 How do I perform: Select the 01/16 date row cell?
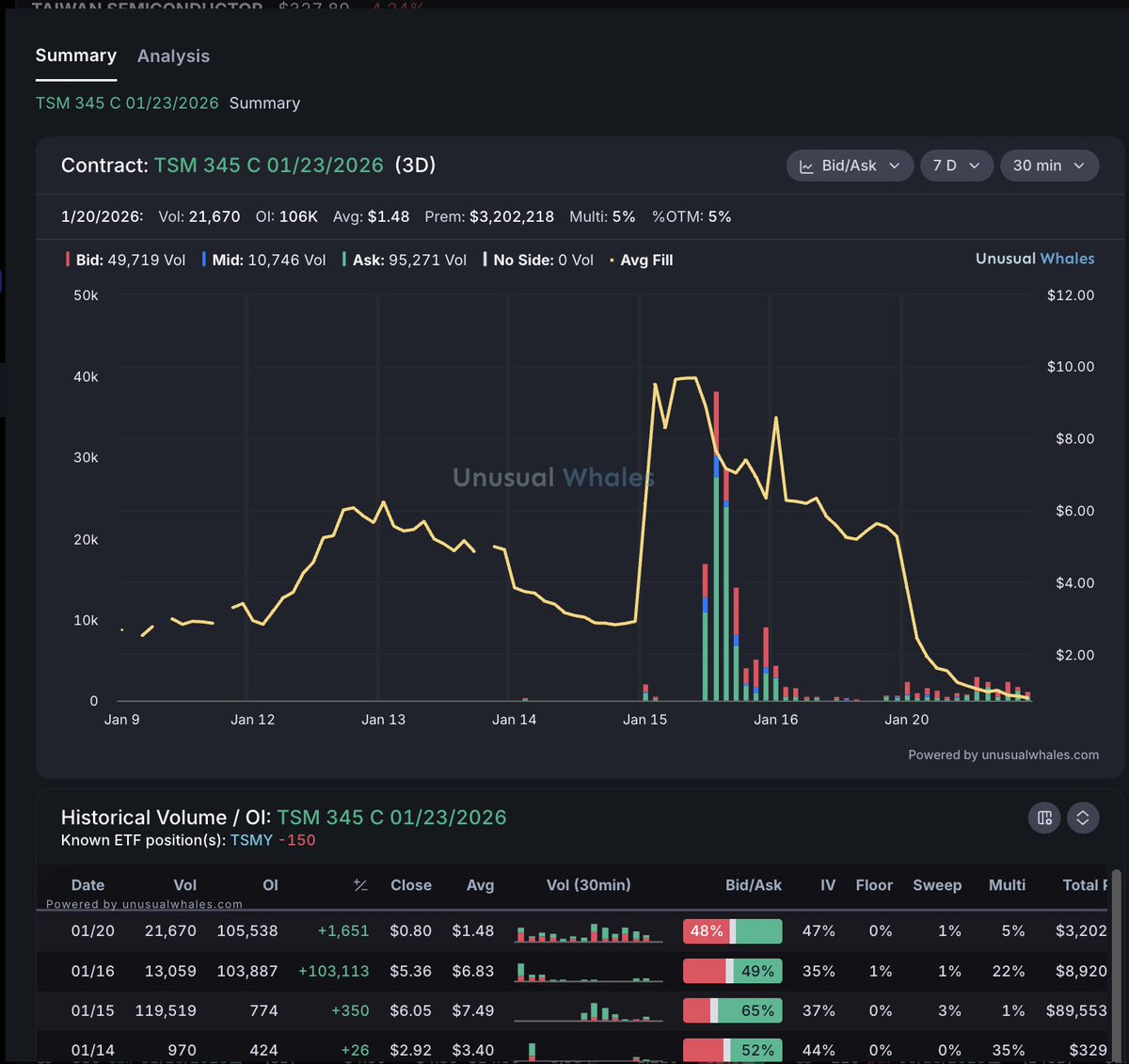click(92, 971)
